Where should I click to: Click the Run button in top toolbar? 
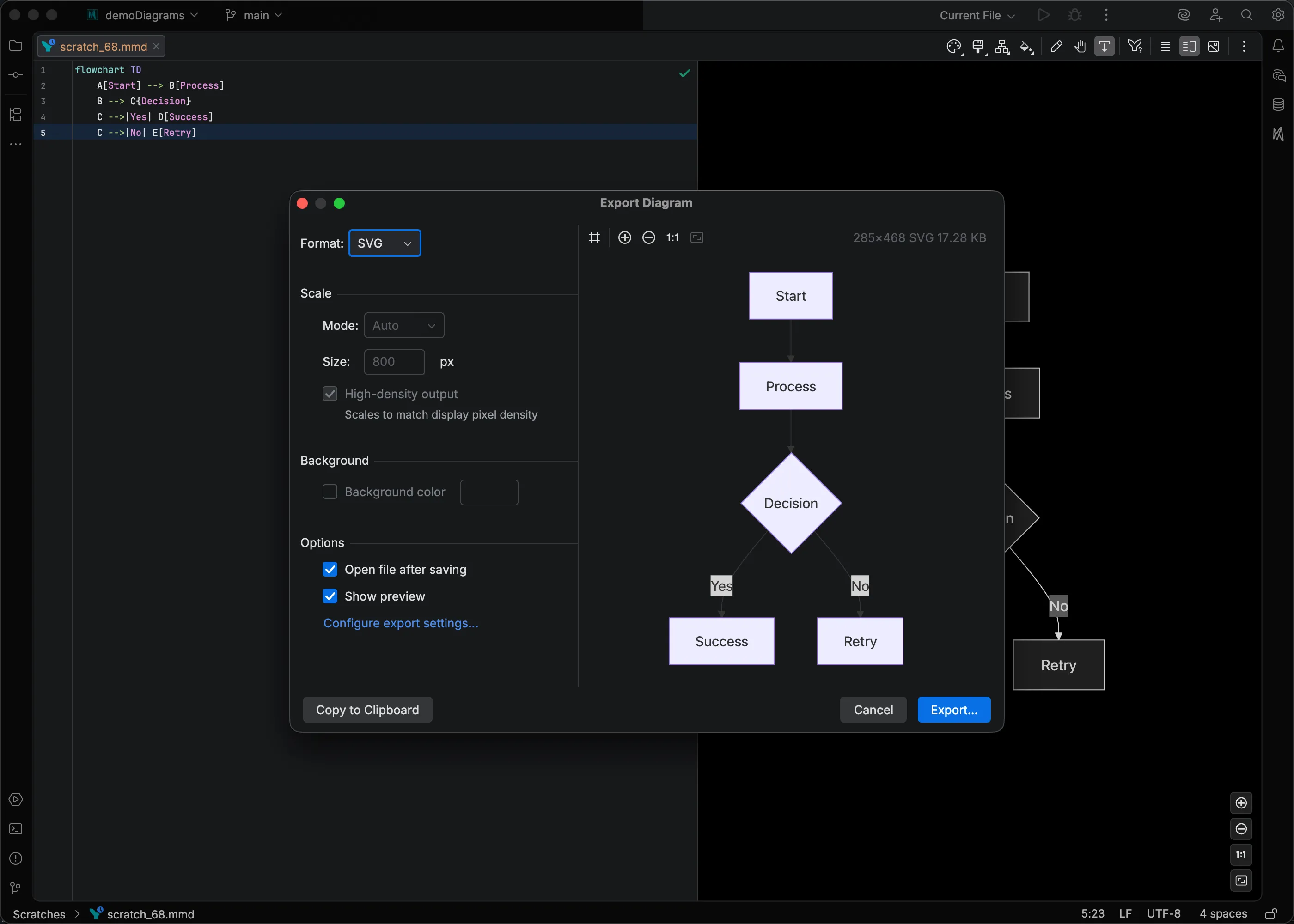(x=1044, y=15)
